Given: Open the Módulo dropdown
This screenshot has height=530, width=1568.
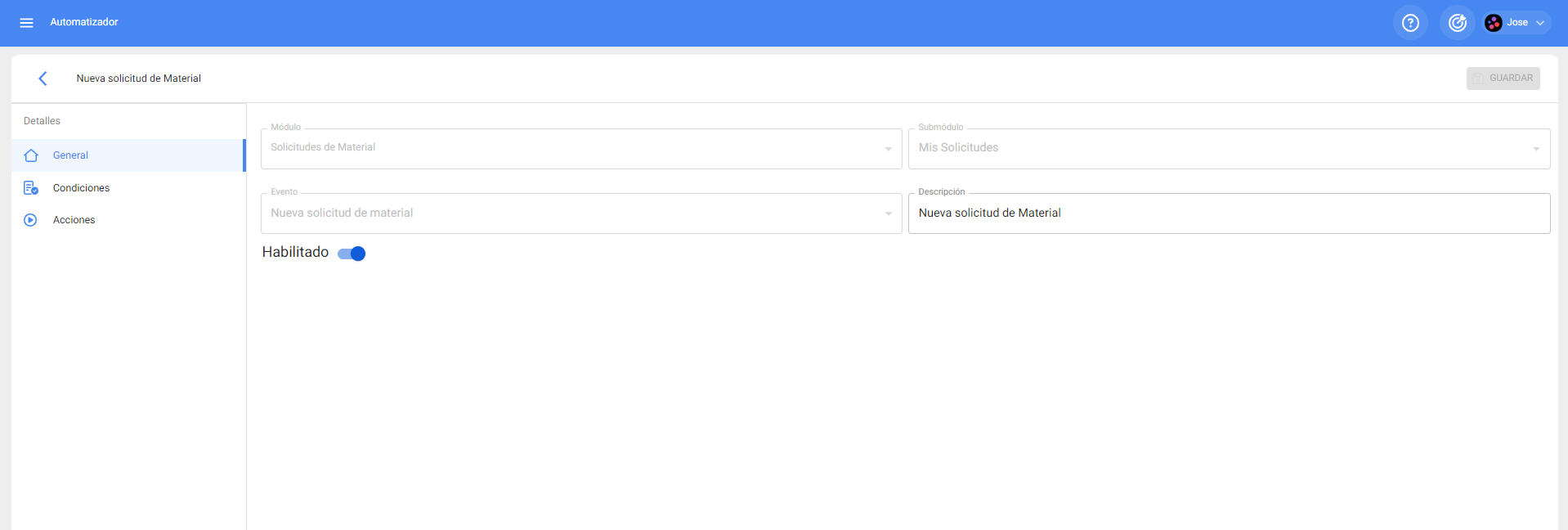Looking at the screenshot, I should [580, 148].
